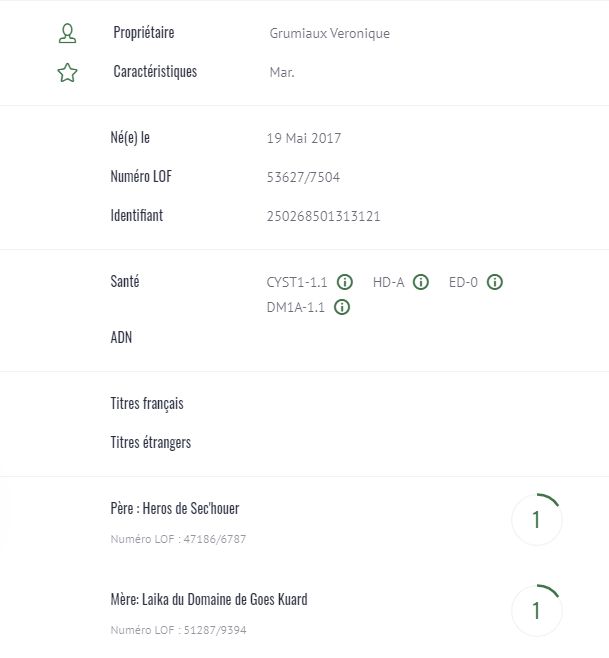Open DM1A-1.1 info tooltip icon
Screen dimensions: 609x658
click(342, 307)
